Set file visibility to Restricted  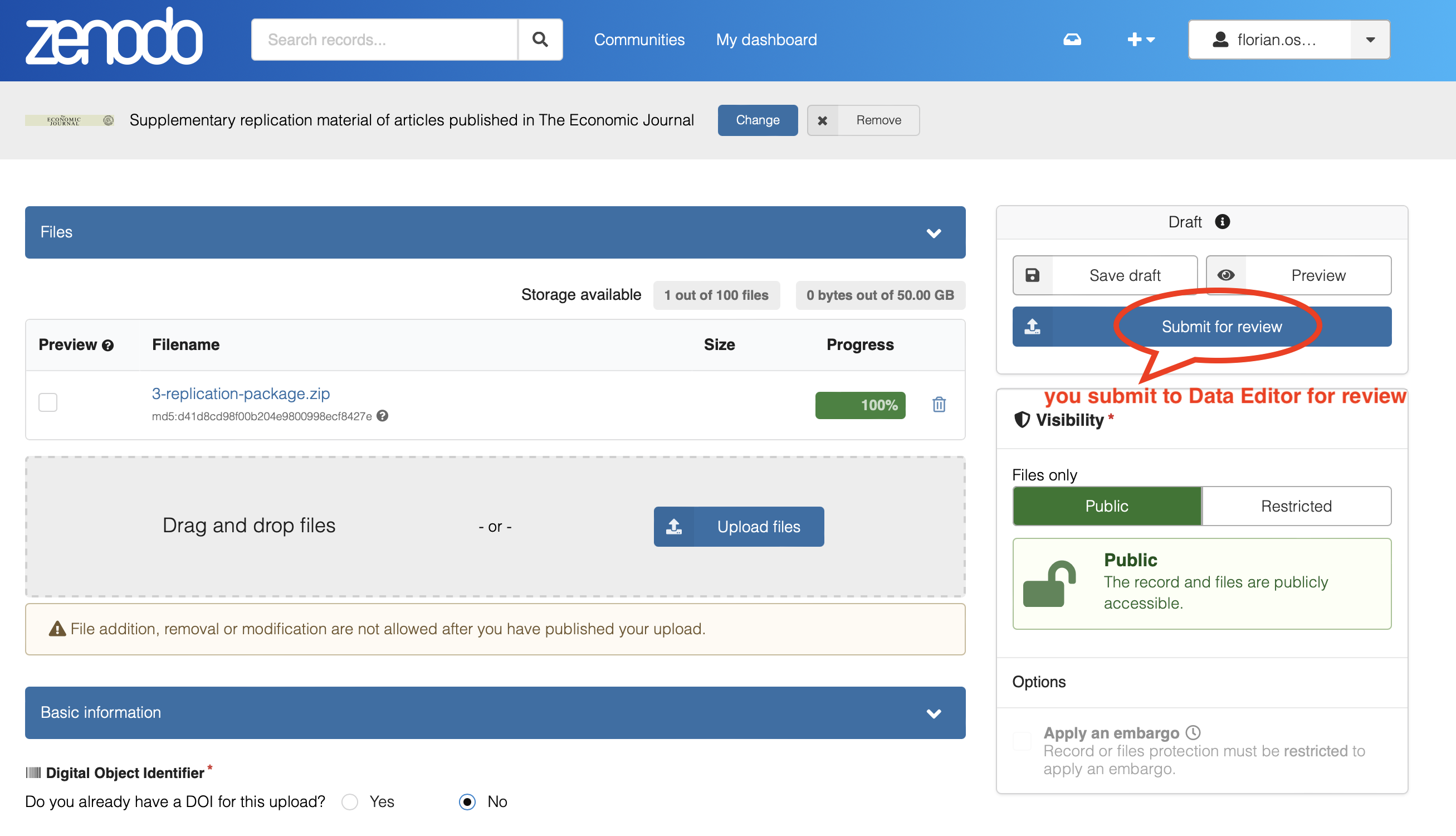pyautogui.click(x=1296, y=506)
